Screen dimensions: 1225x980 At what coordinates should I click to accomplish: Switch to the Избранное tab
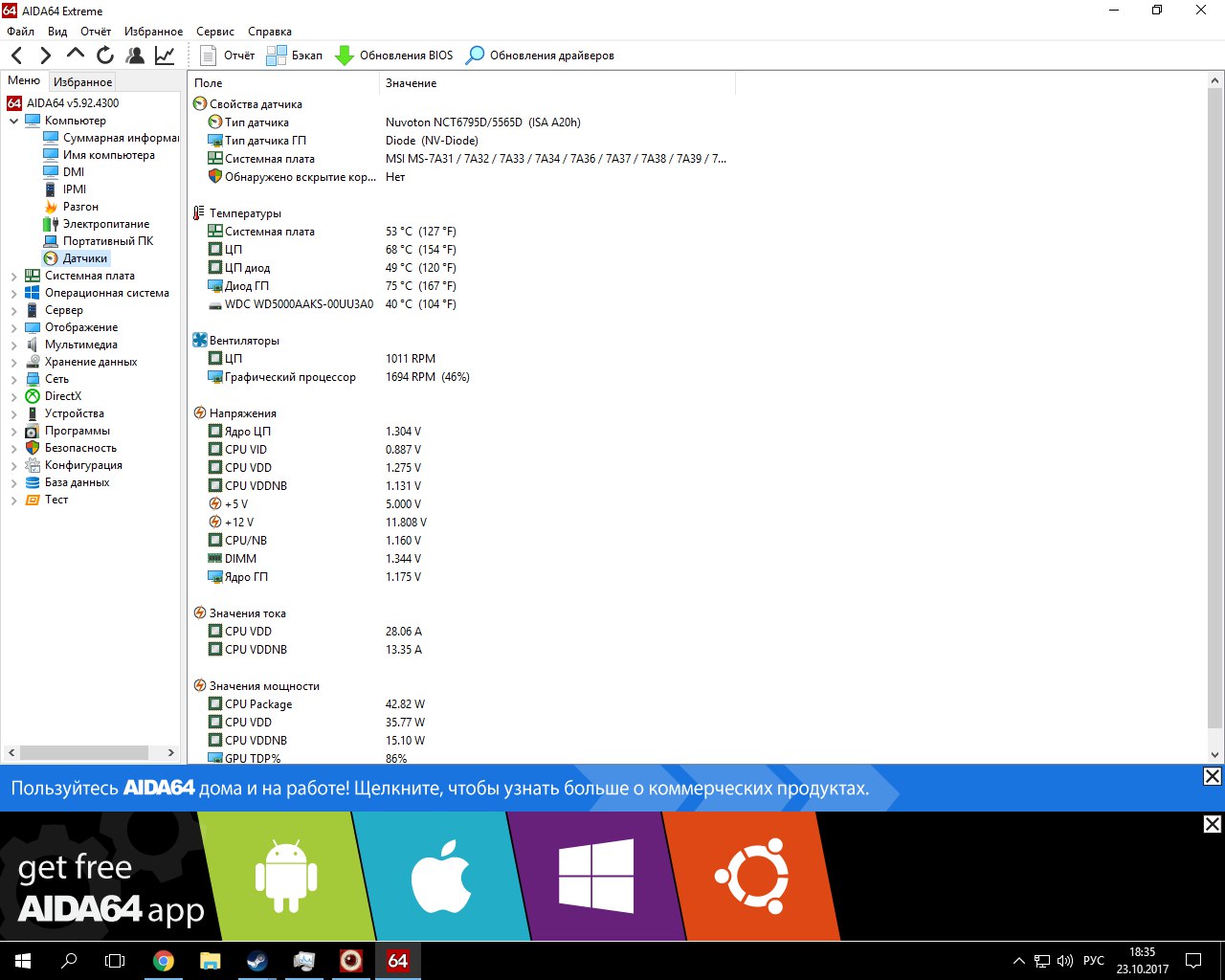pos(82,82)
